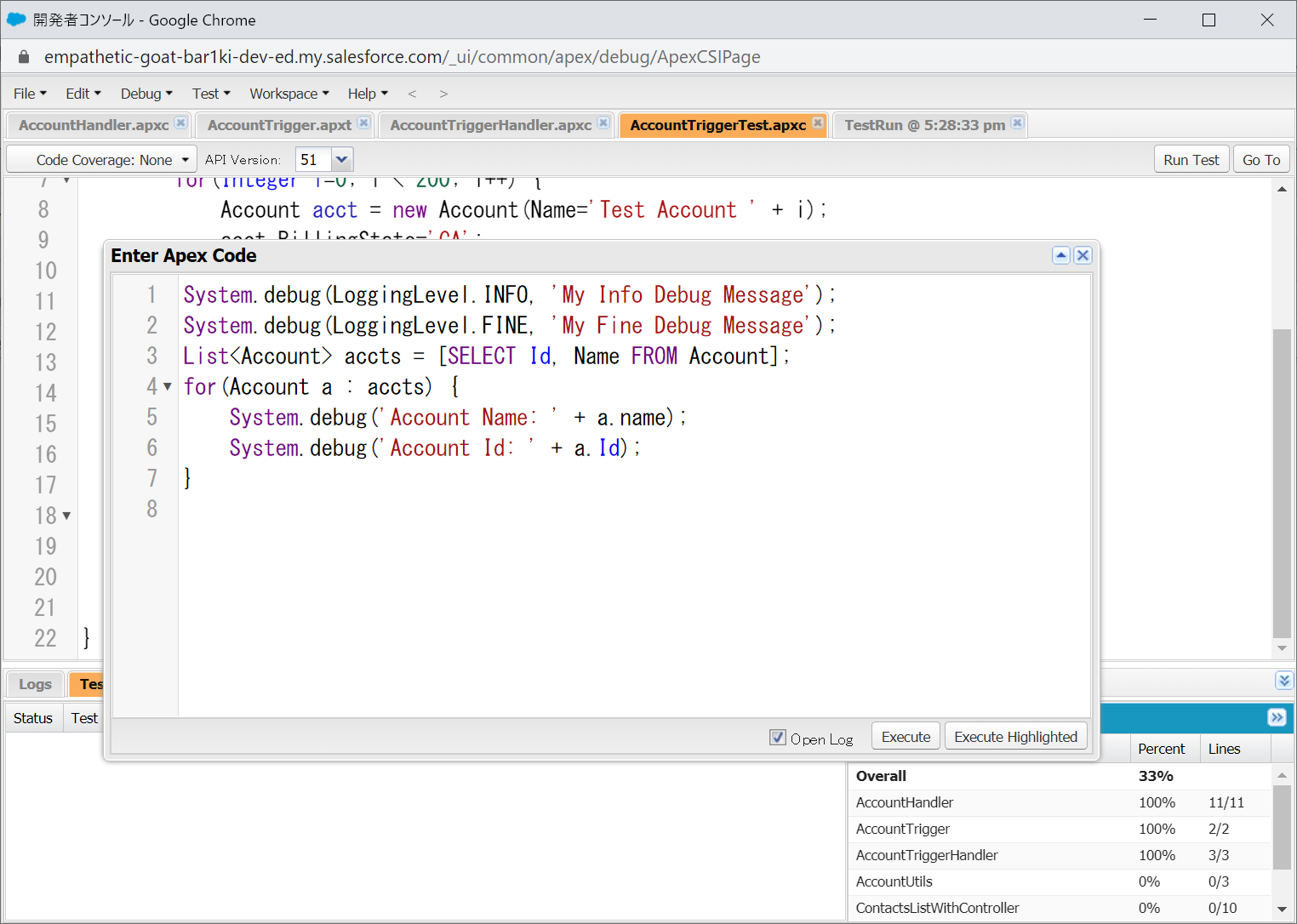This screenshot has height=924, width=1297.
Task: Click coverage list scrollbar up arrow
Action: (x=1282, y=775)
